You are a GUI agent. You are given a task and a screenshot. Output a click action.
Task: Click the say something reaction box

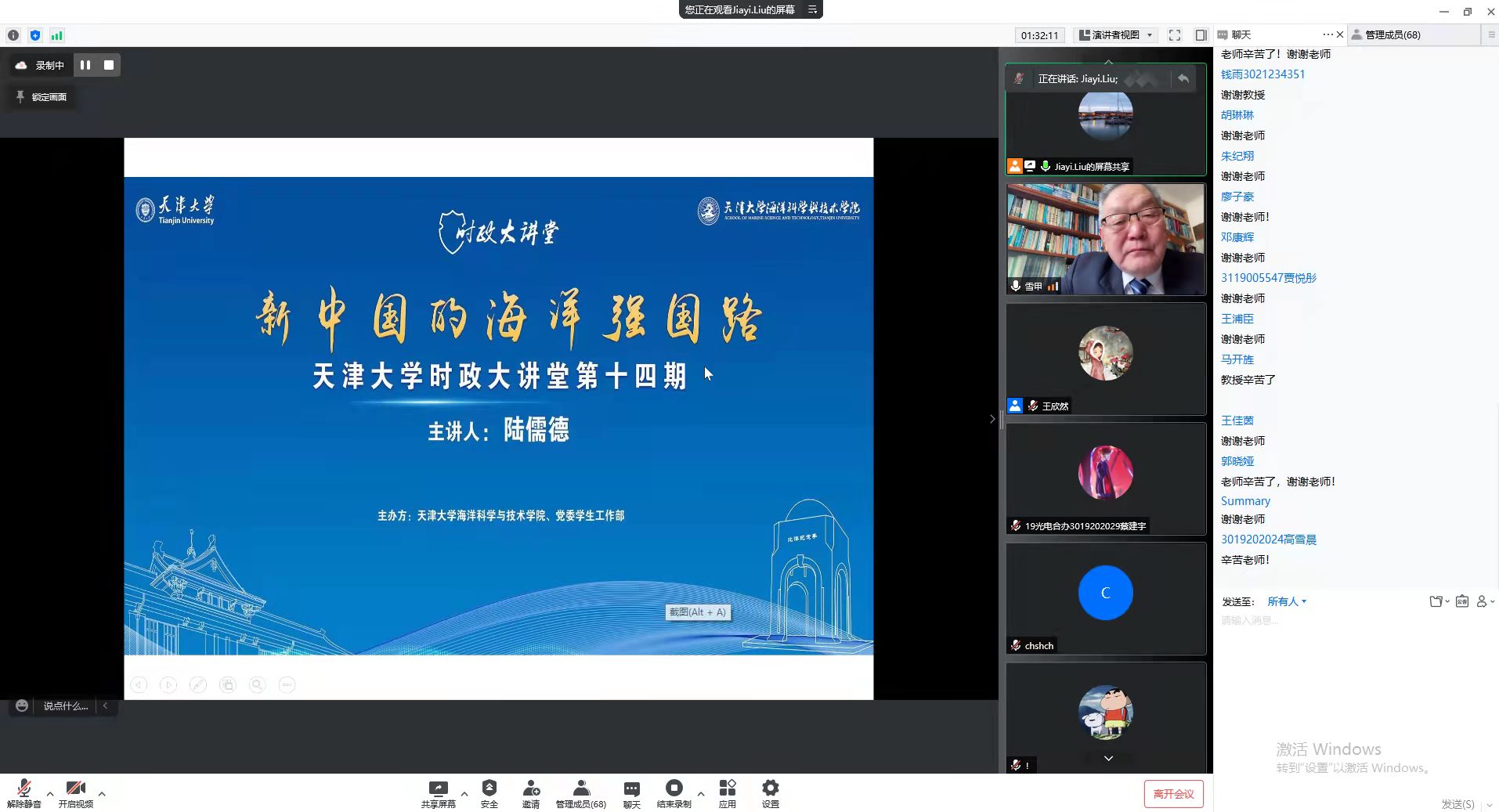(x=66, y=706)
